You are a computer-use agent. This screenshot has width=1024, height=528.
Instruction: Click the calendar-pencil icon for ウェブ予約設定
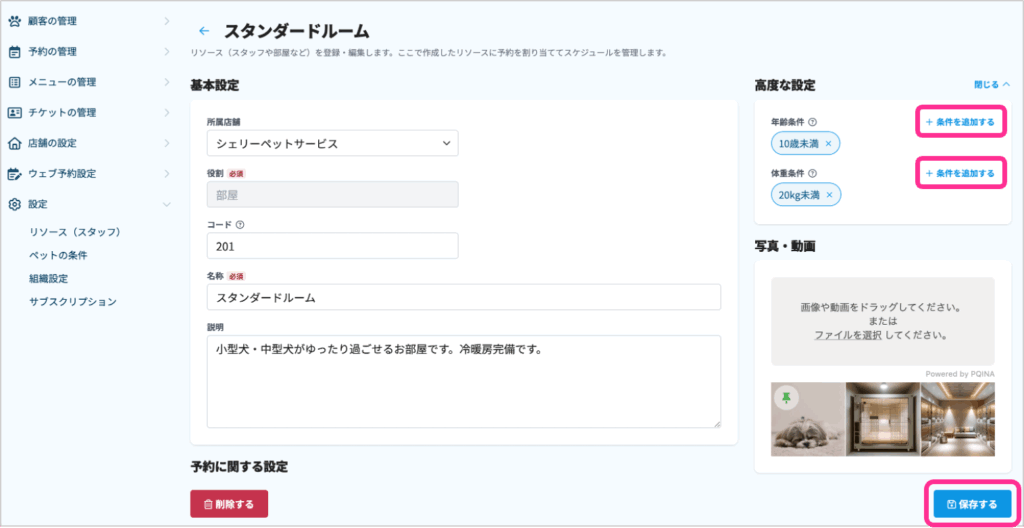[x=14, y=174]
